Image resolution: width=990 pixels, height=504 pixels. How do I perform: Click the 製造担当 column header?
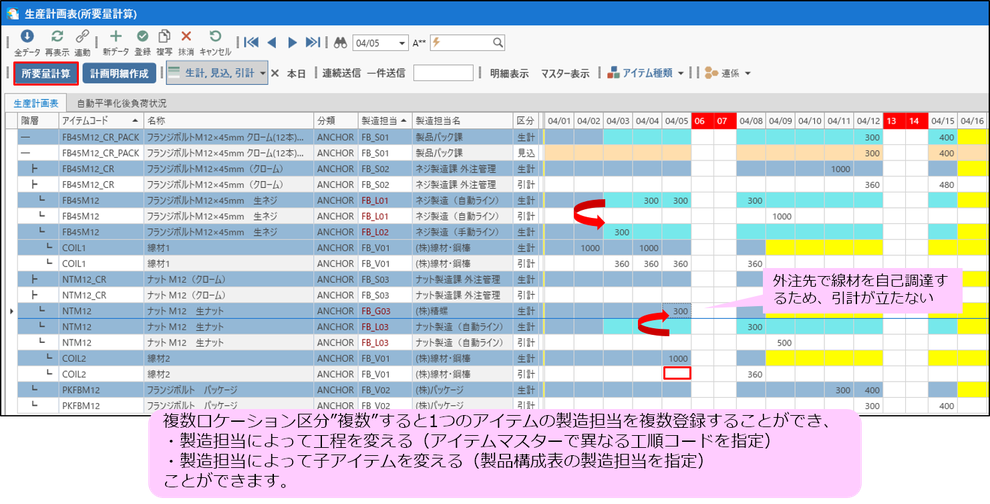coord(385,120)
